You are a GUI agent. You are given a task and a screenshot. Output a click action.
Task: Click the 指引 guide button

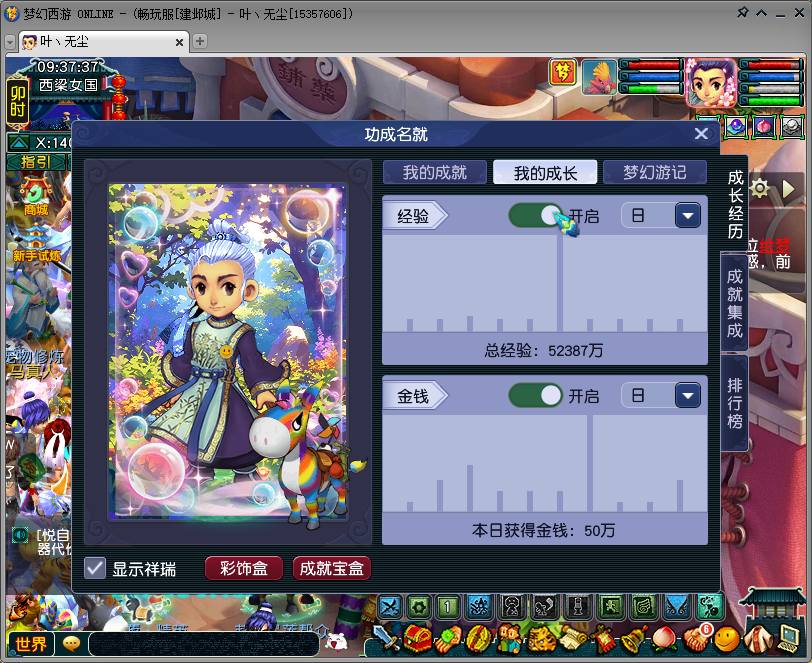click(36, 162)
